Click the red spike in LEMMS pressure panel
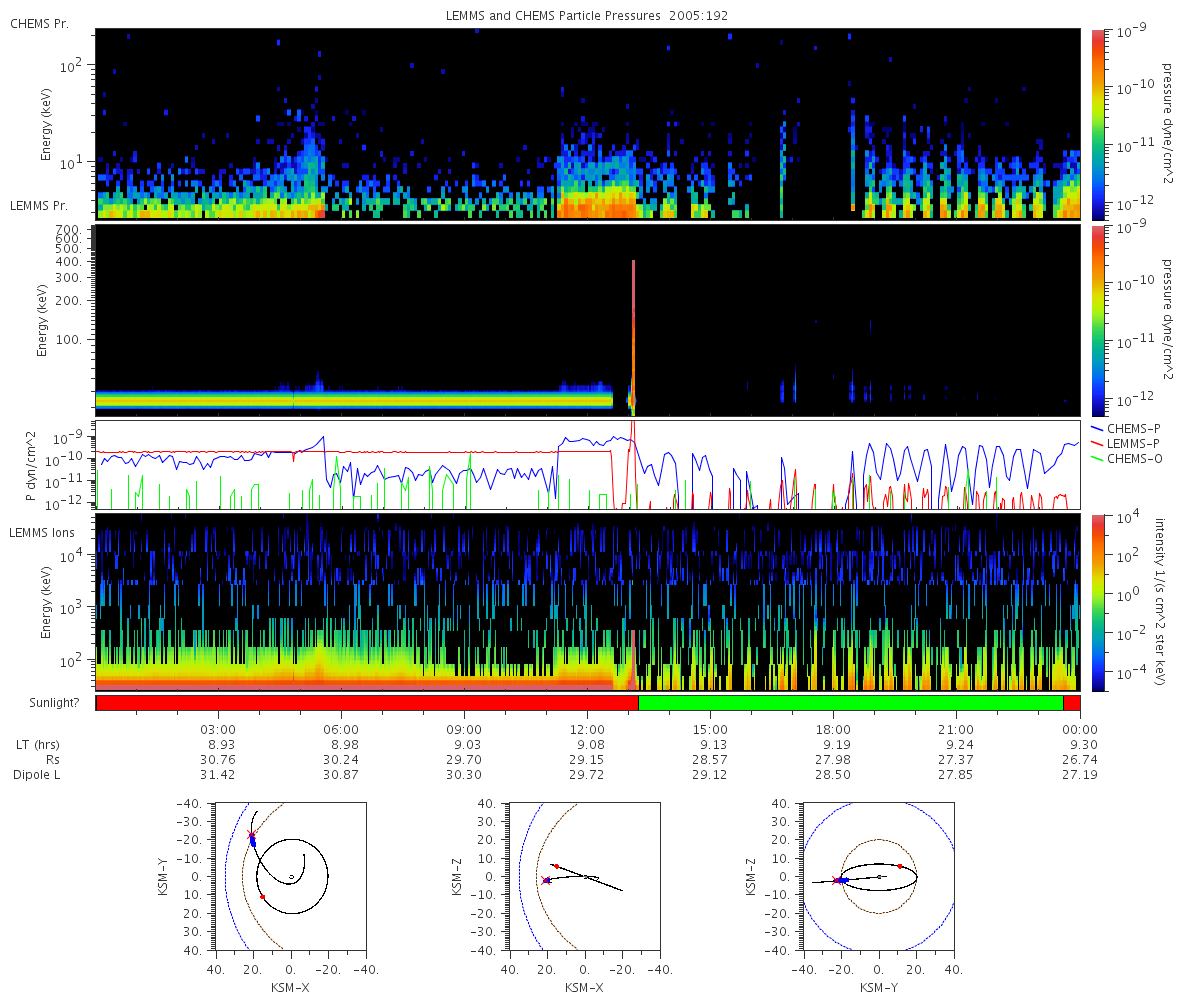This screenshot has height=1000, width=1200. (x=633, y=337)
